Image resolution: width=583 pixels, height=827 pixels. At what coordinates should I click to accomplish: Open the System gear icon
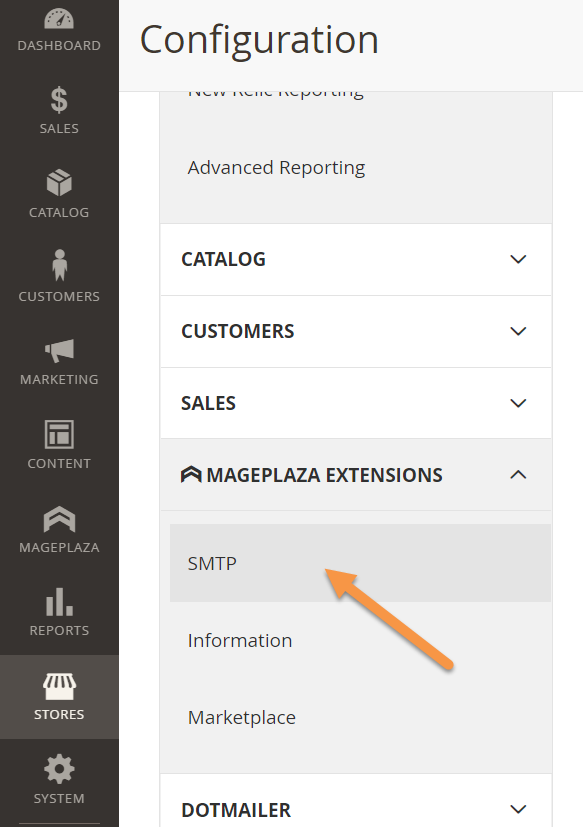click(59, 769)
